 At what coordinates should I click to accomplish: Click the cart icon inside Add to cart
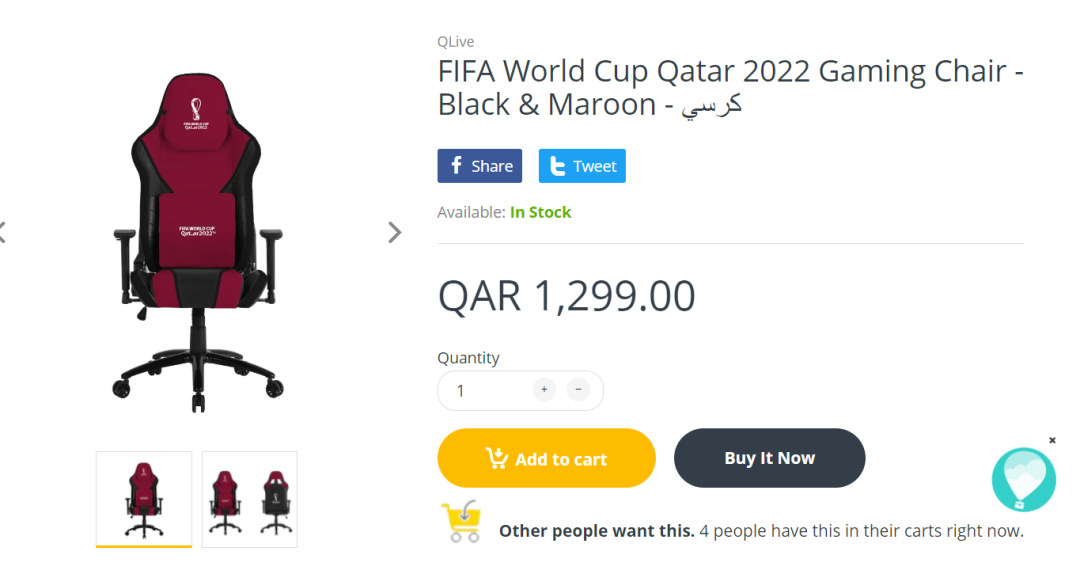pyautogui.click(x=496, y=459)
